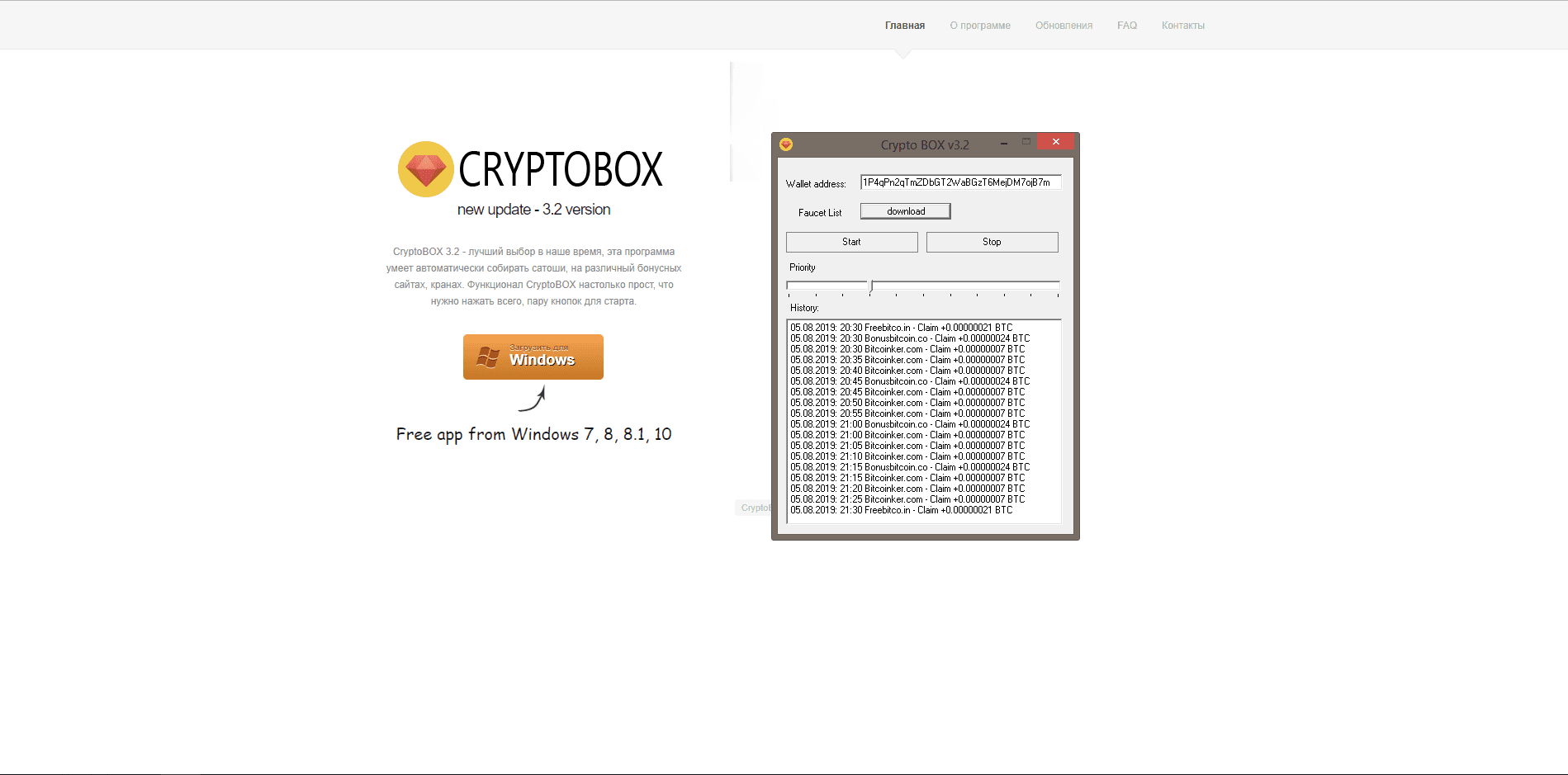Open the FAQ page

click(x=1126, y=25)
